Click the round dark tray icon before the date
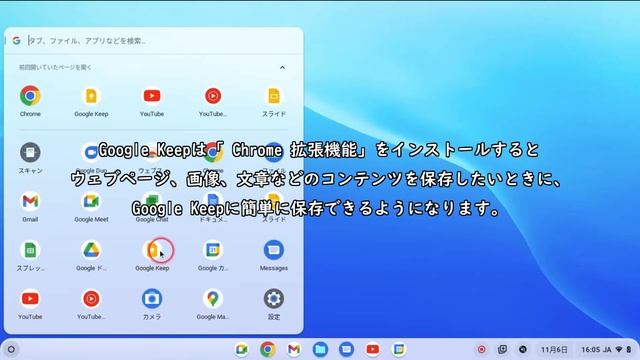Viewport: 640px width, 360px height. 523,349
